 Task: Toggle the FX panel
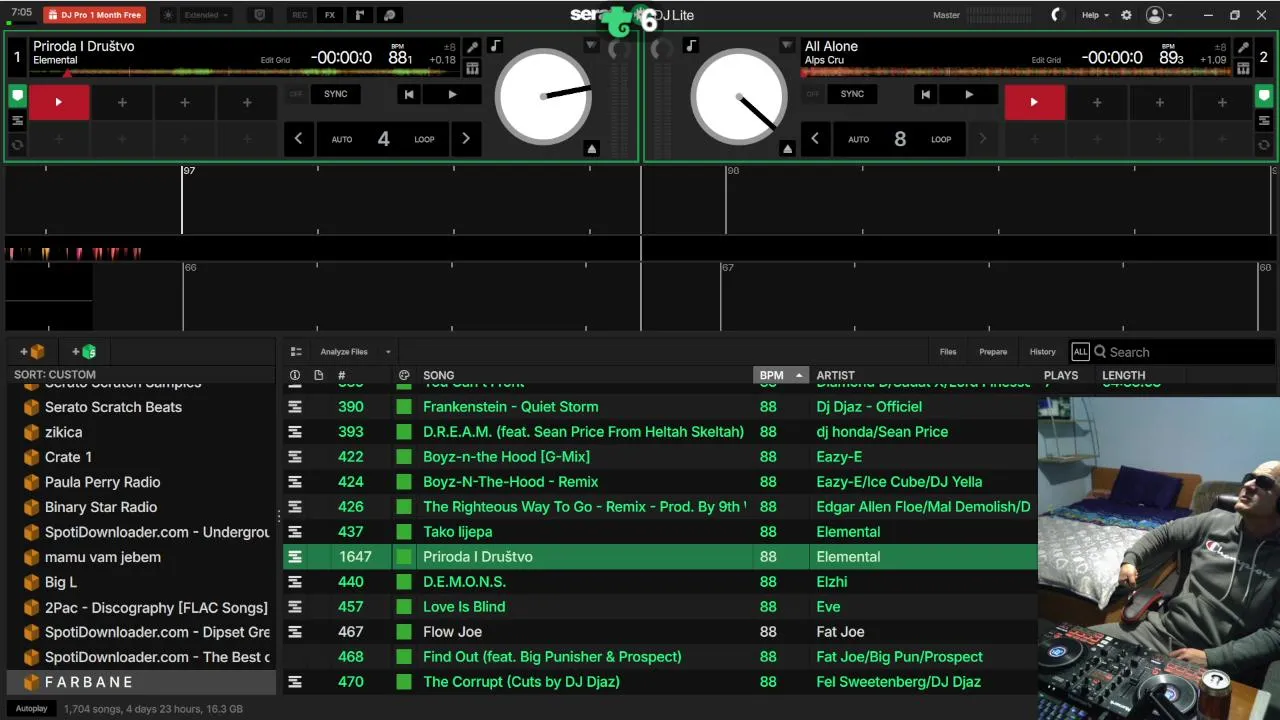330,15
